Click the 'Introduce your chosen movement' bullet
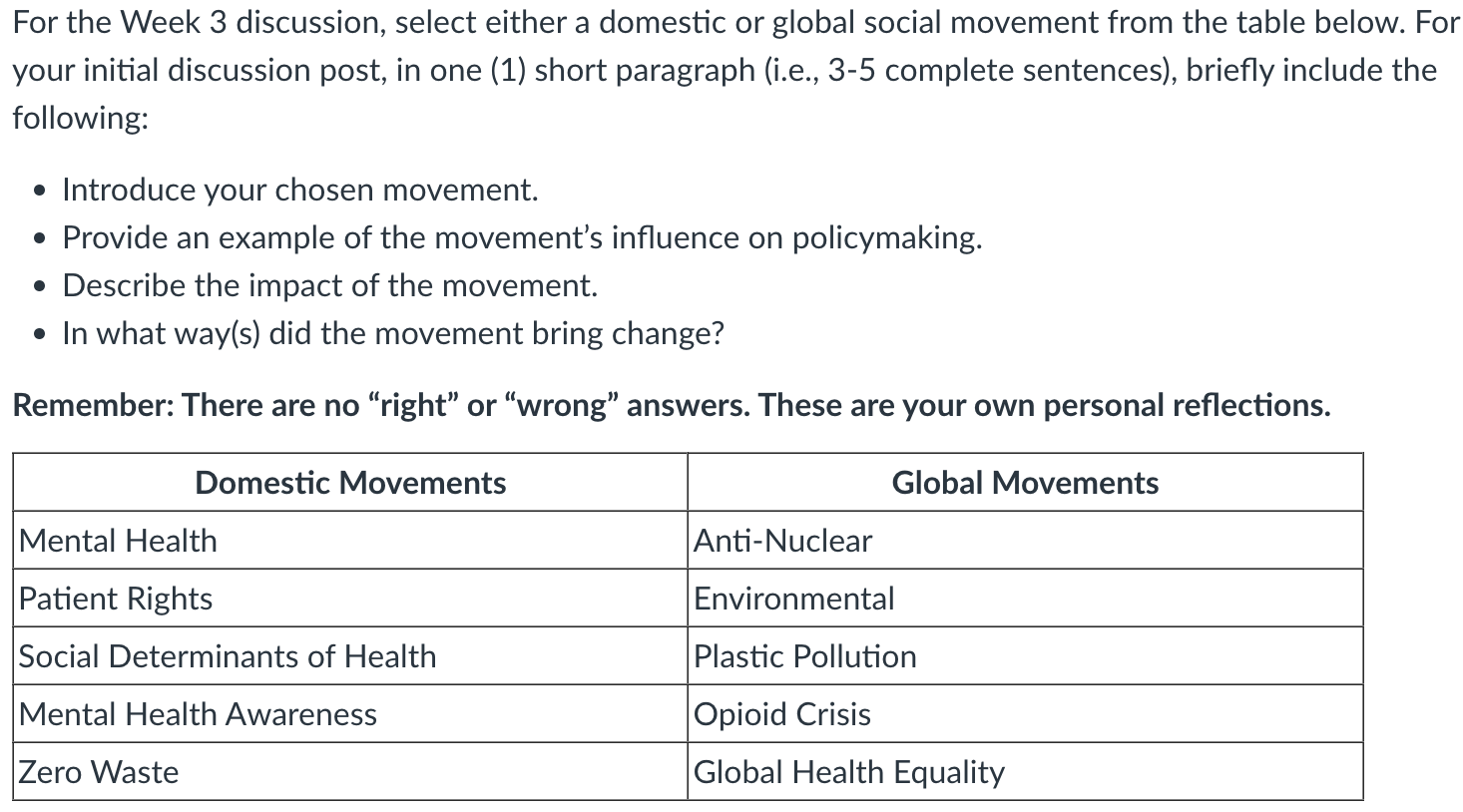Screen dimensions: 1463x812 tap(300, 190)
